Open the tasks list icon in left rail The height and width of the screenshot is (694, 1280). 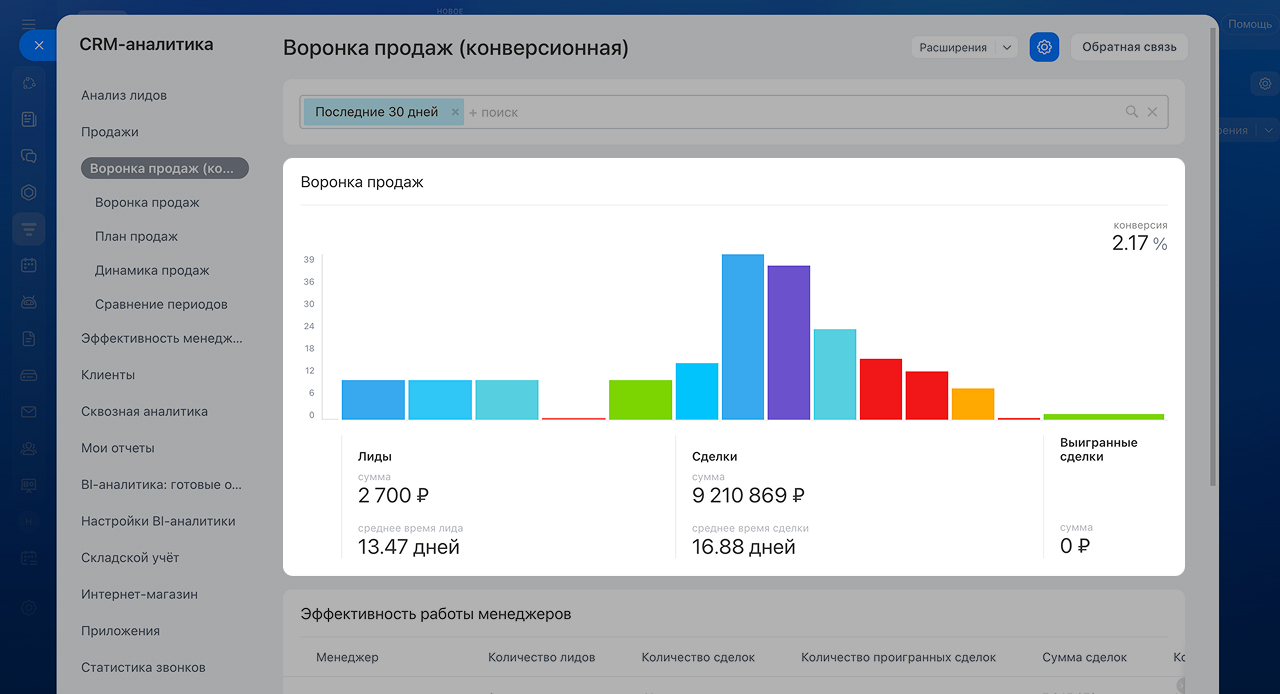(x=28, y=119)
